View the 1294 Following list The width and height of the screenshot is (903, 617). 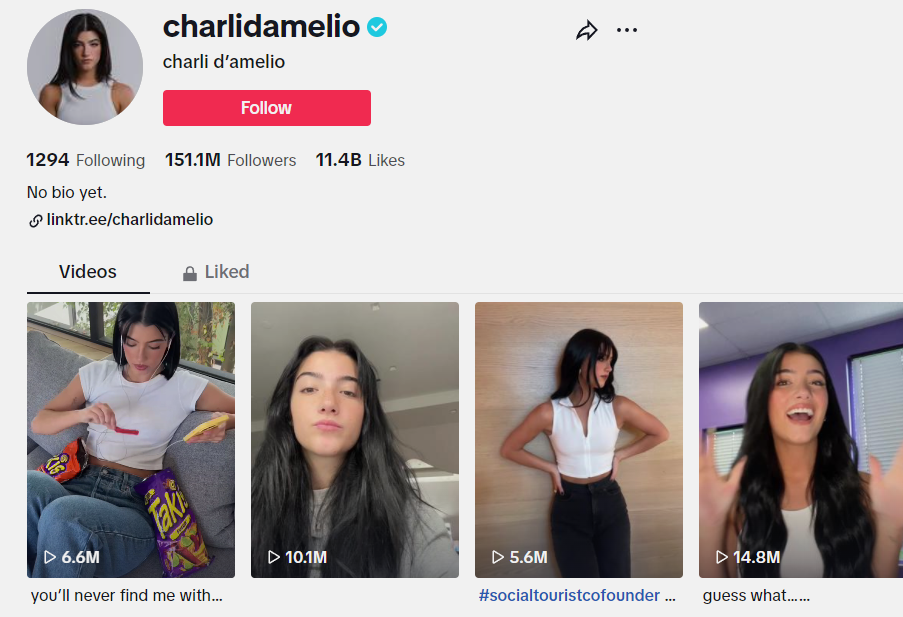tap(85, 160)
